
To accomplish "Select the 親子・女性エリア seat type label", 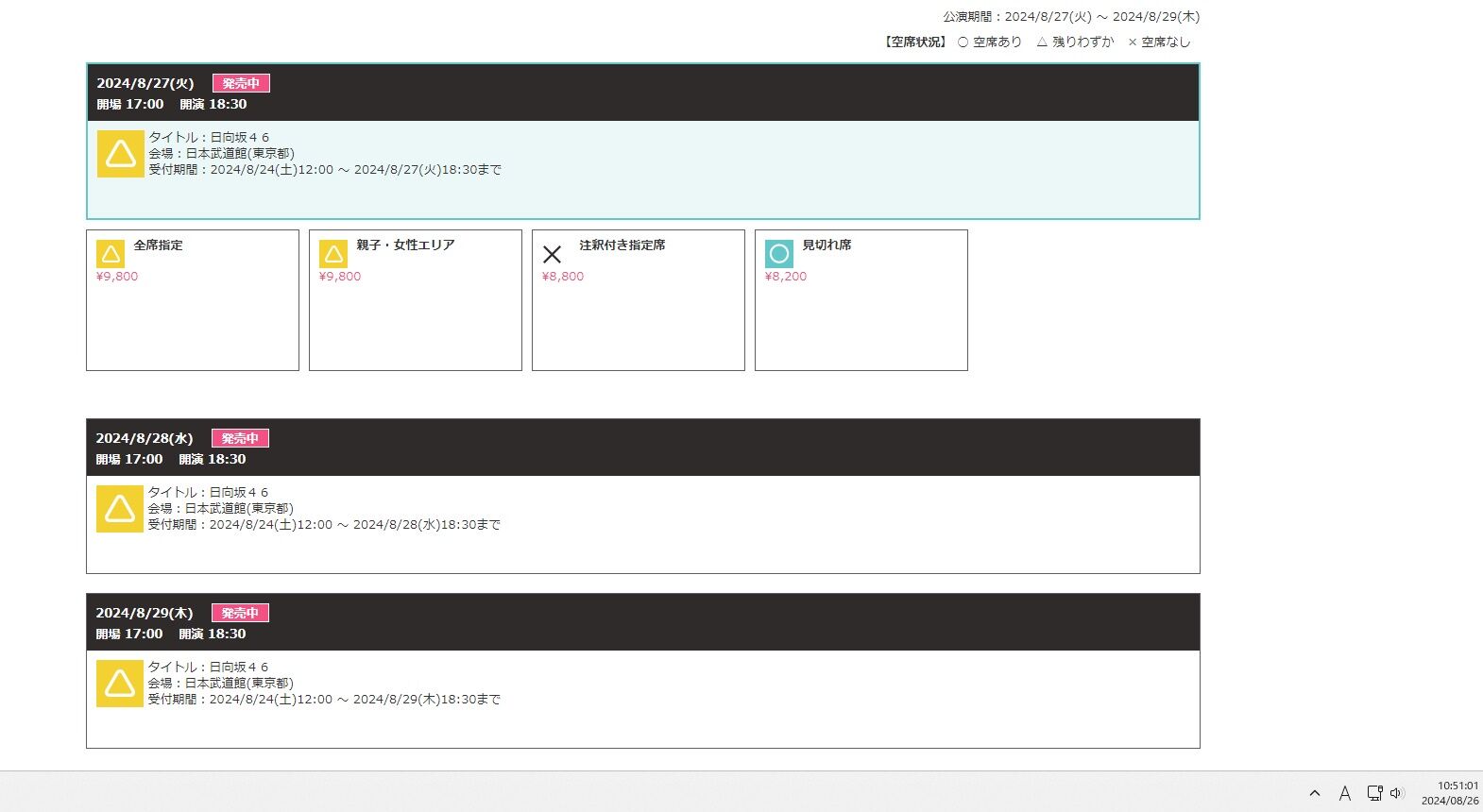I will click(405, 245).
